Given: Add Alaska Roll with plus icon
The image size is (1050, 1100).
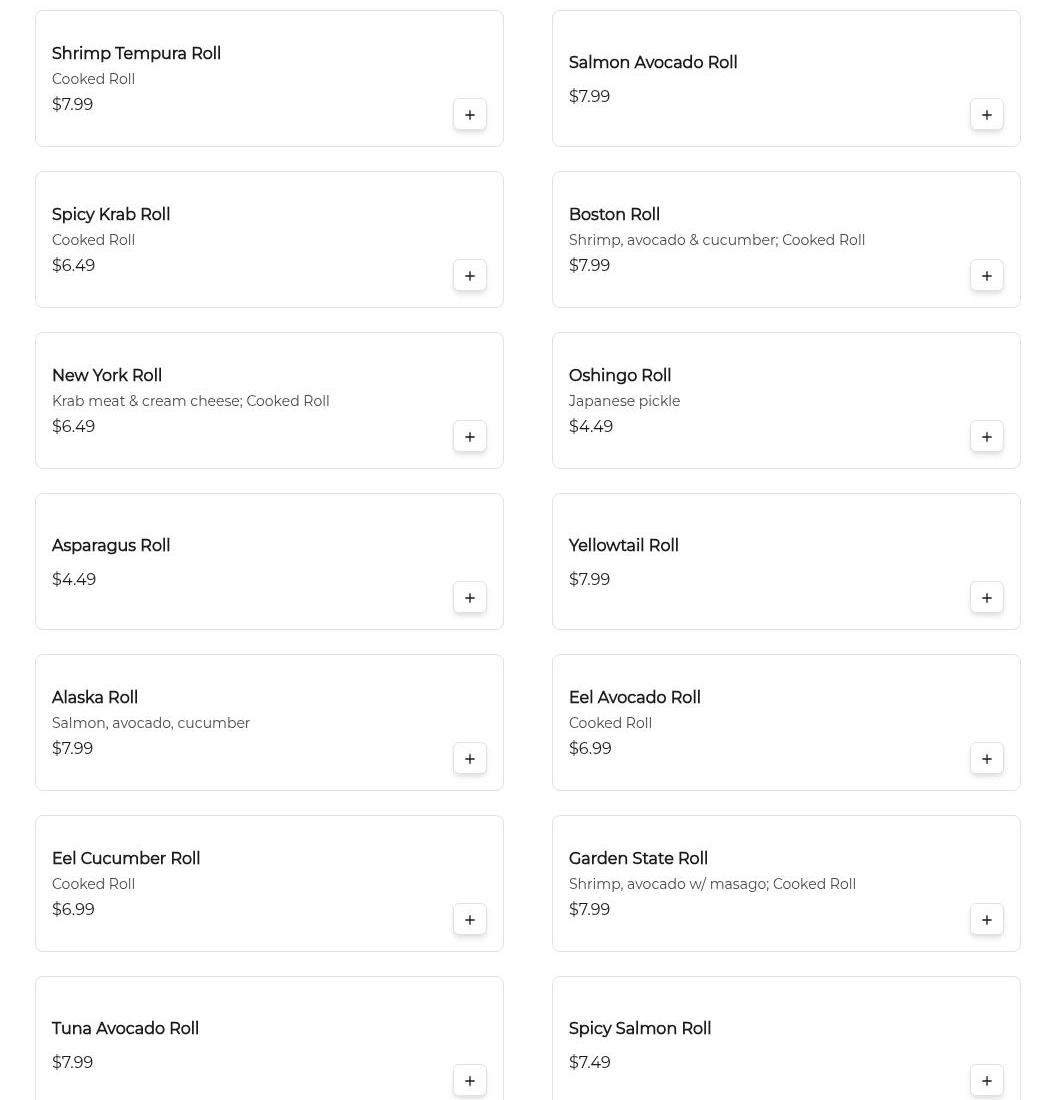Looking at the screenshot, I should click(470, 759).
